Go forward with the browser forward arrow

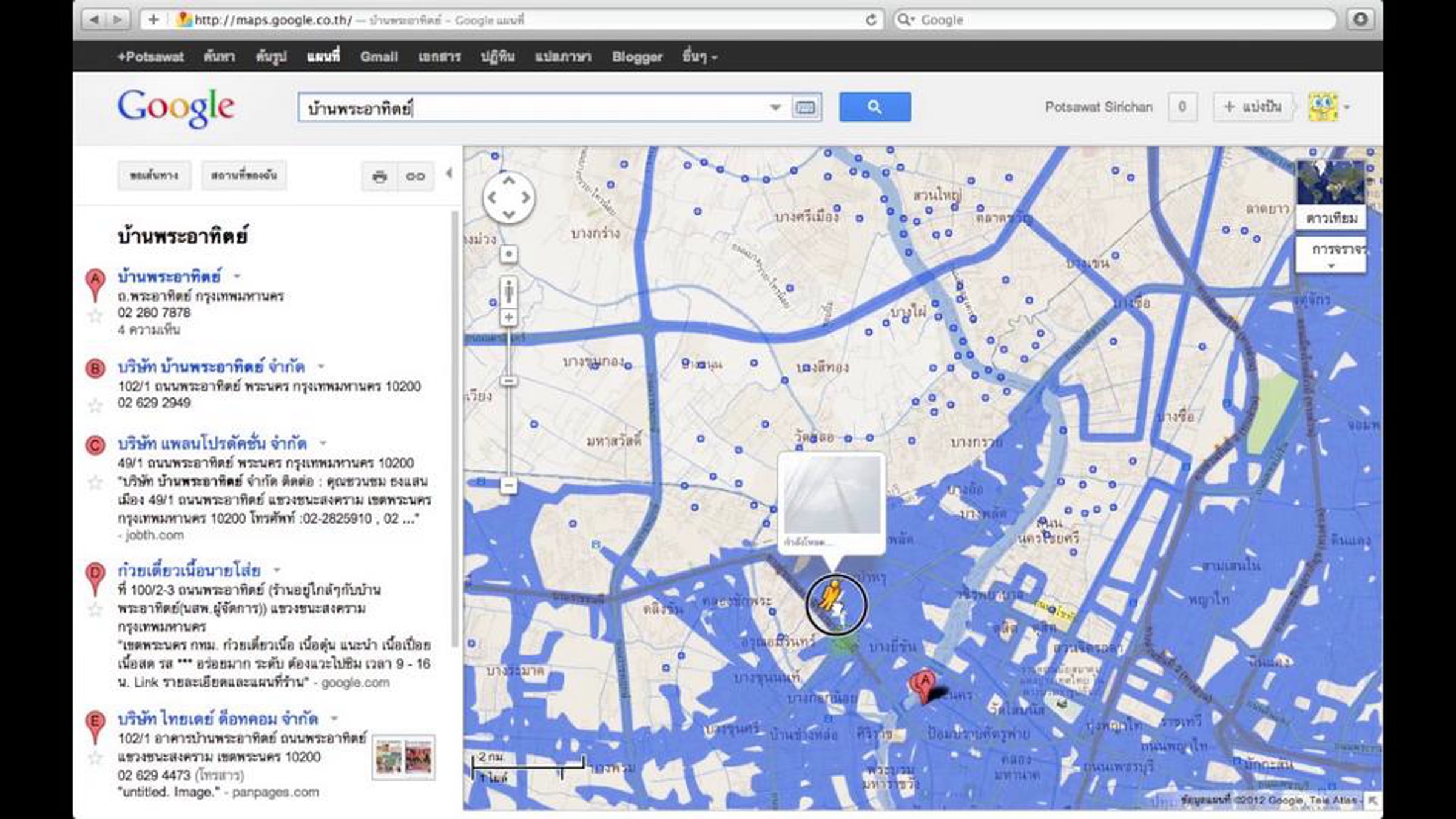[117, 19]
